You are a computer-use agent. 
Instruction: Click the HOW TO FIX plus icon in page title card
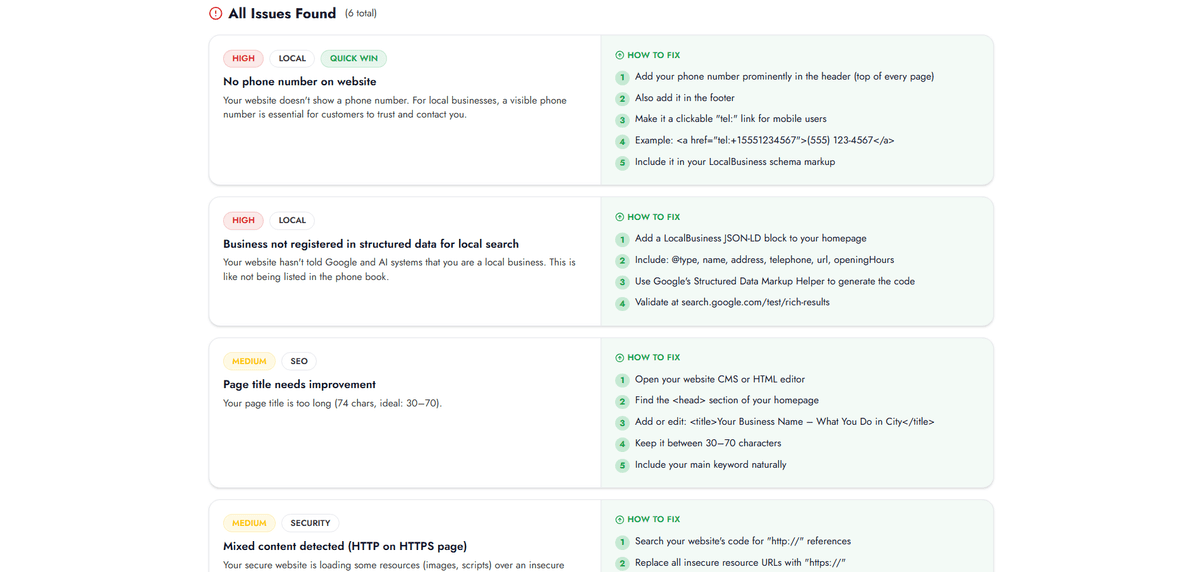coord(620,358)
